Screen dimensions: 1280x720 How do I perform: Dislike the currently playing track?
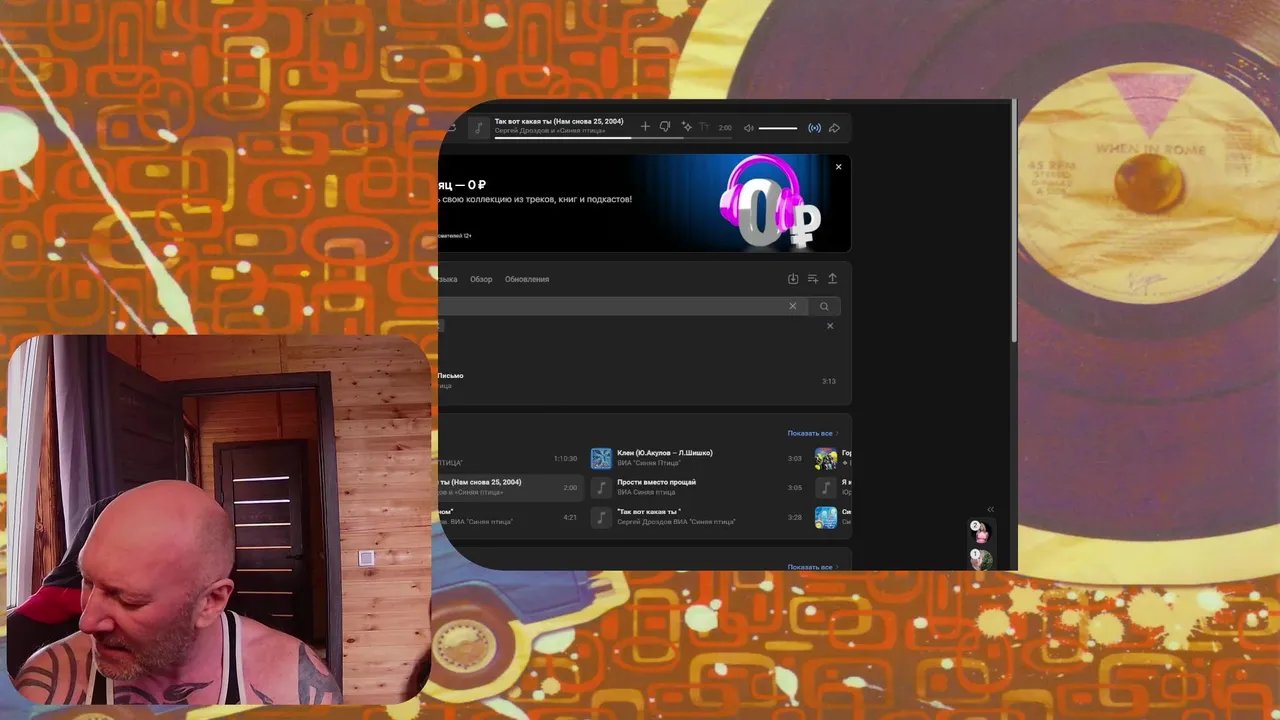pyautogui.click(x=665, y=127)
